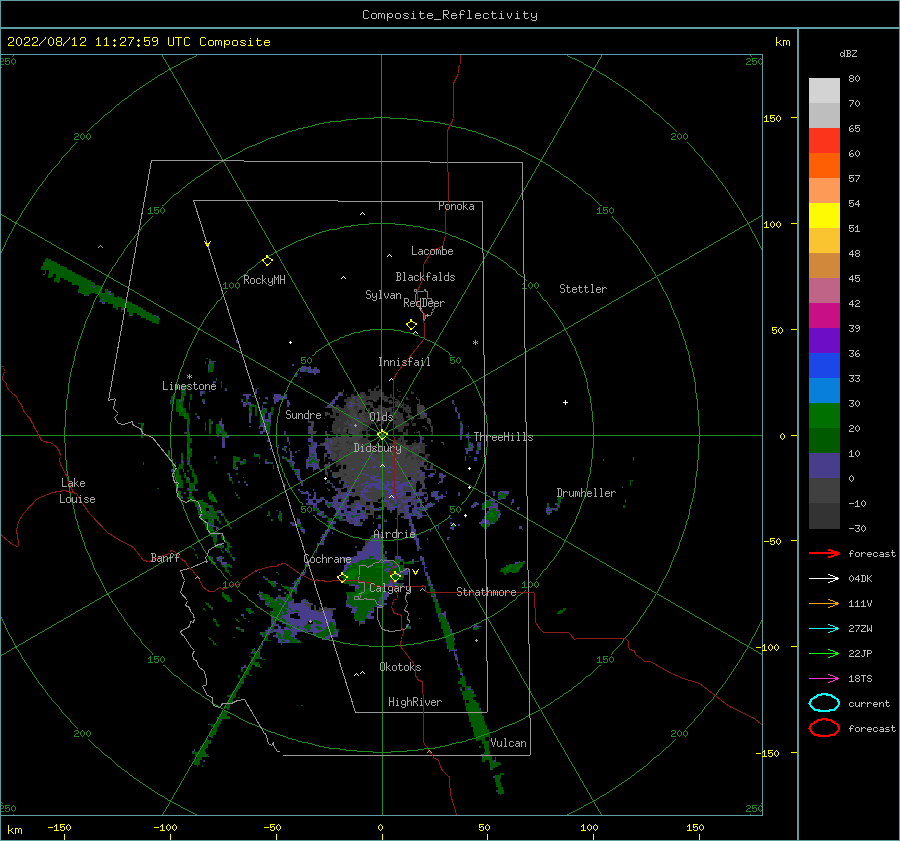Click the Calgary city label
Viewport: 900px width, 841px height.
click(x=390, y=588)
